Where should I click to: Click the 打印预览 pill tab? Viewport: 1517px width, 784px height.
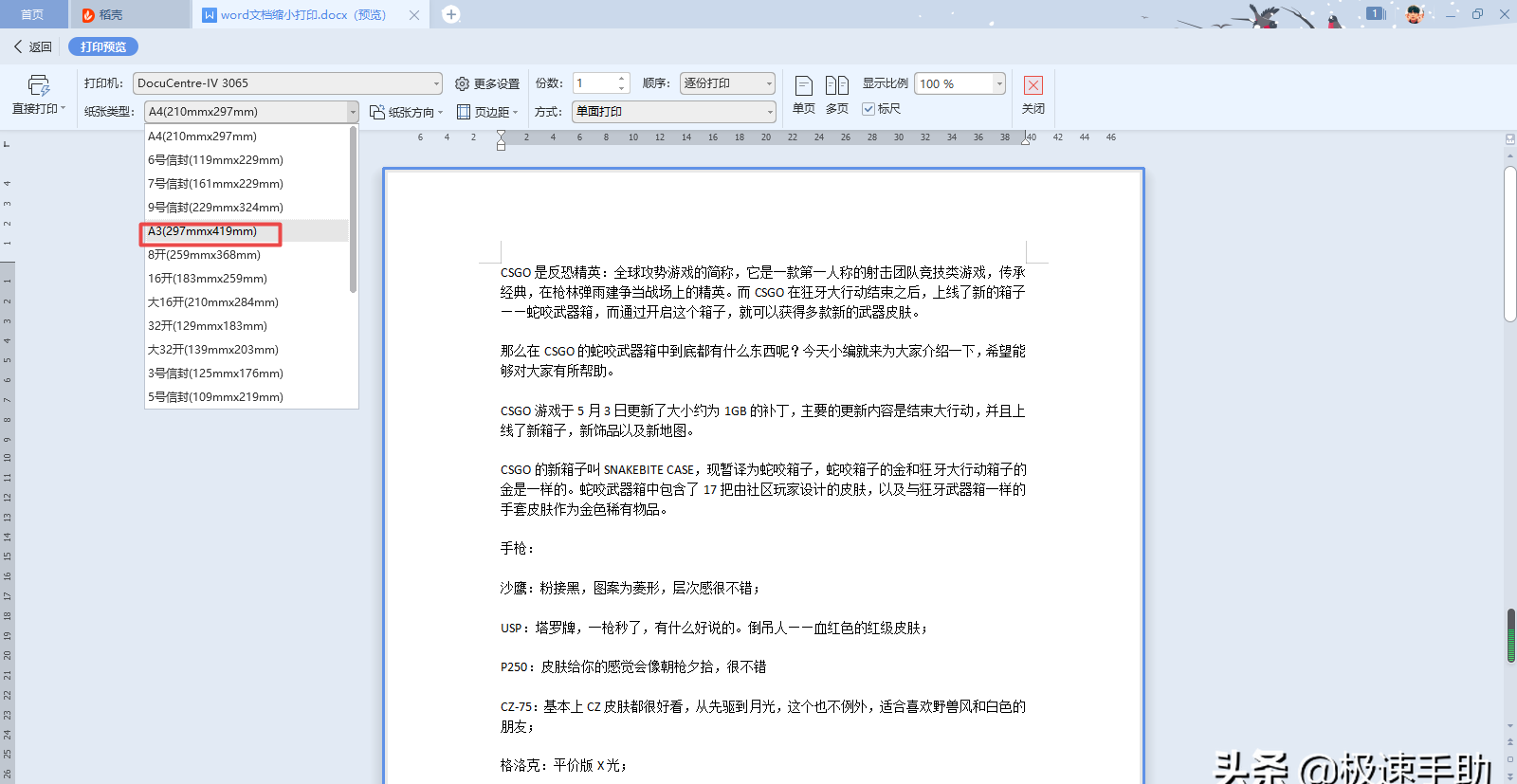103,46
